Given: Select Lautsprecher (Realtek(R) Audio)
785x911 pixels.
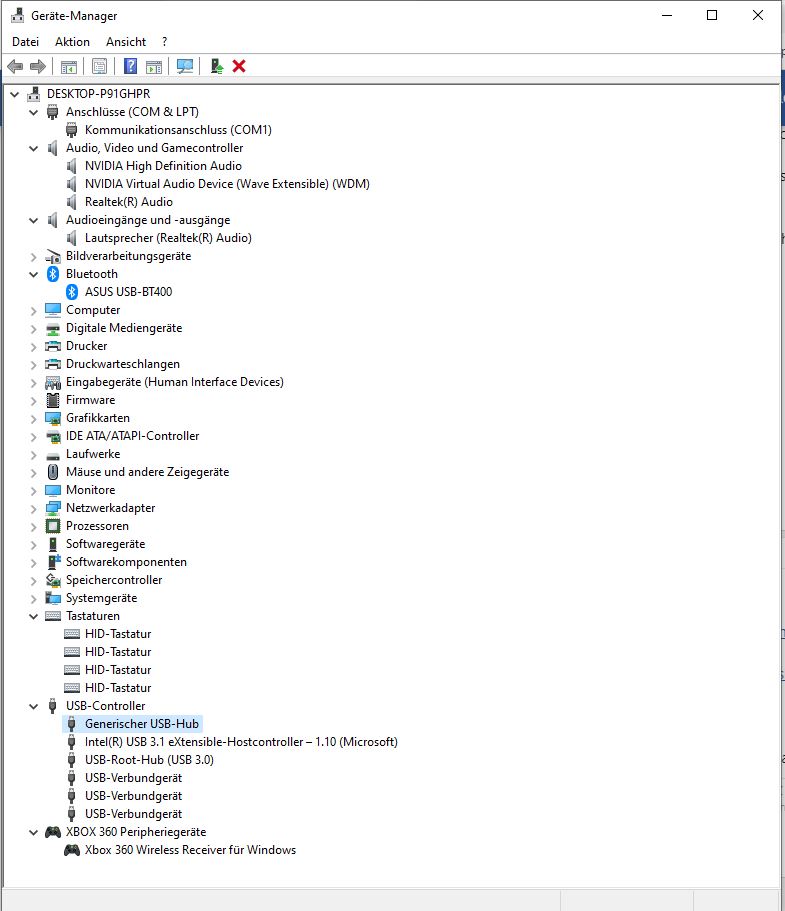Looking at the screenshot, I should 169,238.
